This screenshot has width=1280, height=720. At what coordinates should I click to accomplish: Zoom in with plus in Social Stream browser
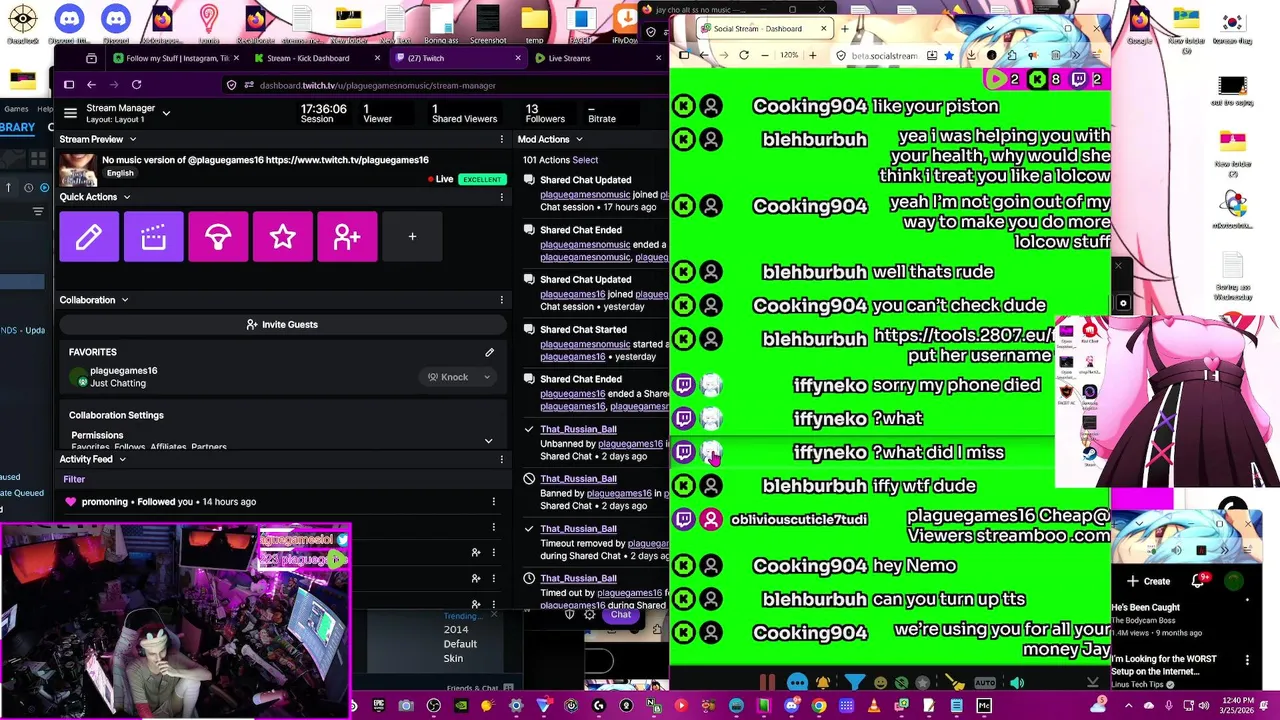point(813,56)
